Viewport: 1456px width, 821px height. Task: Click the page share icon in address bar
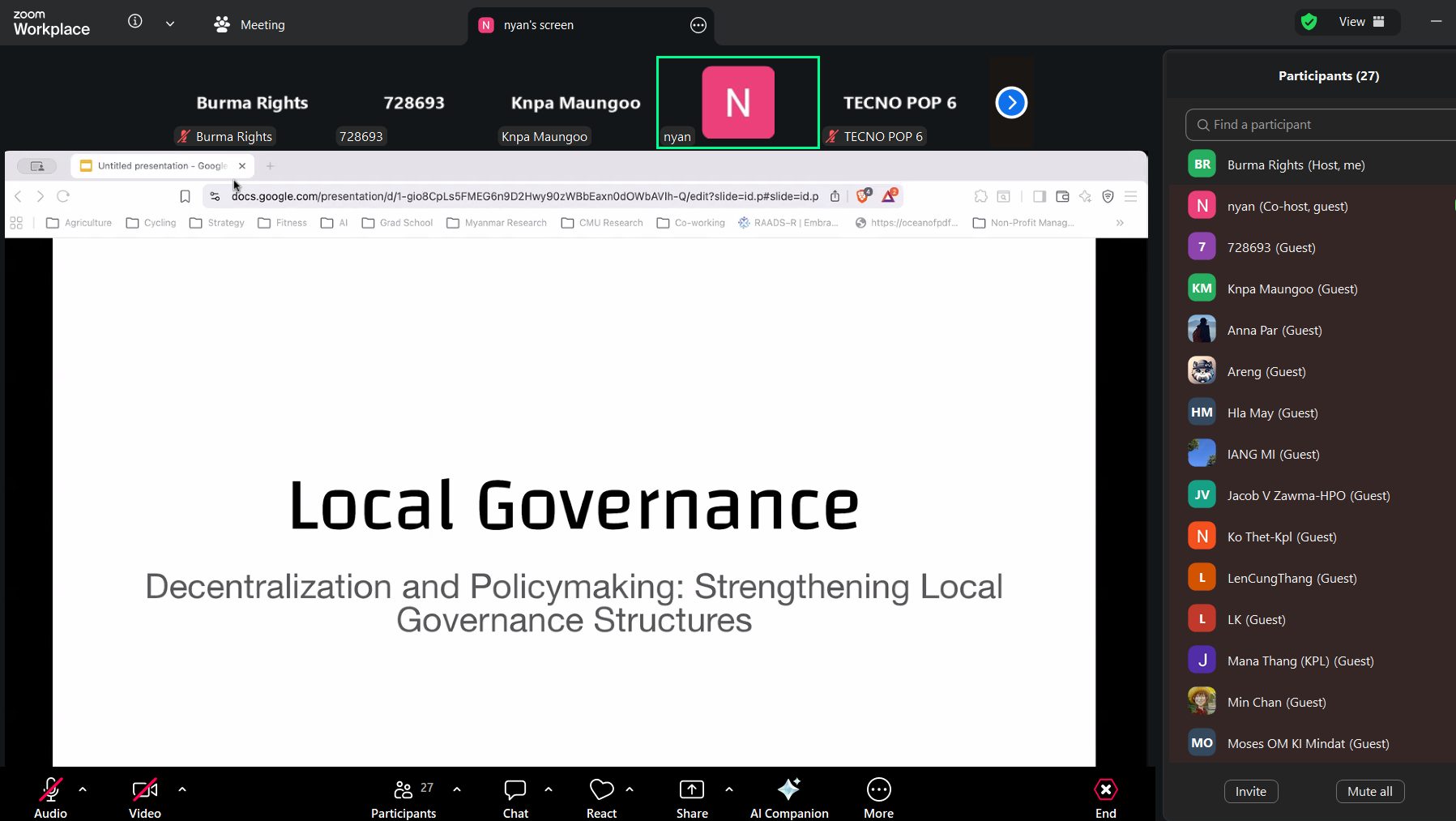tap(835, 196)
